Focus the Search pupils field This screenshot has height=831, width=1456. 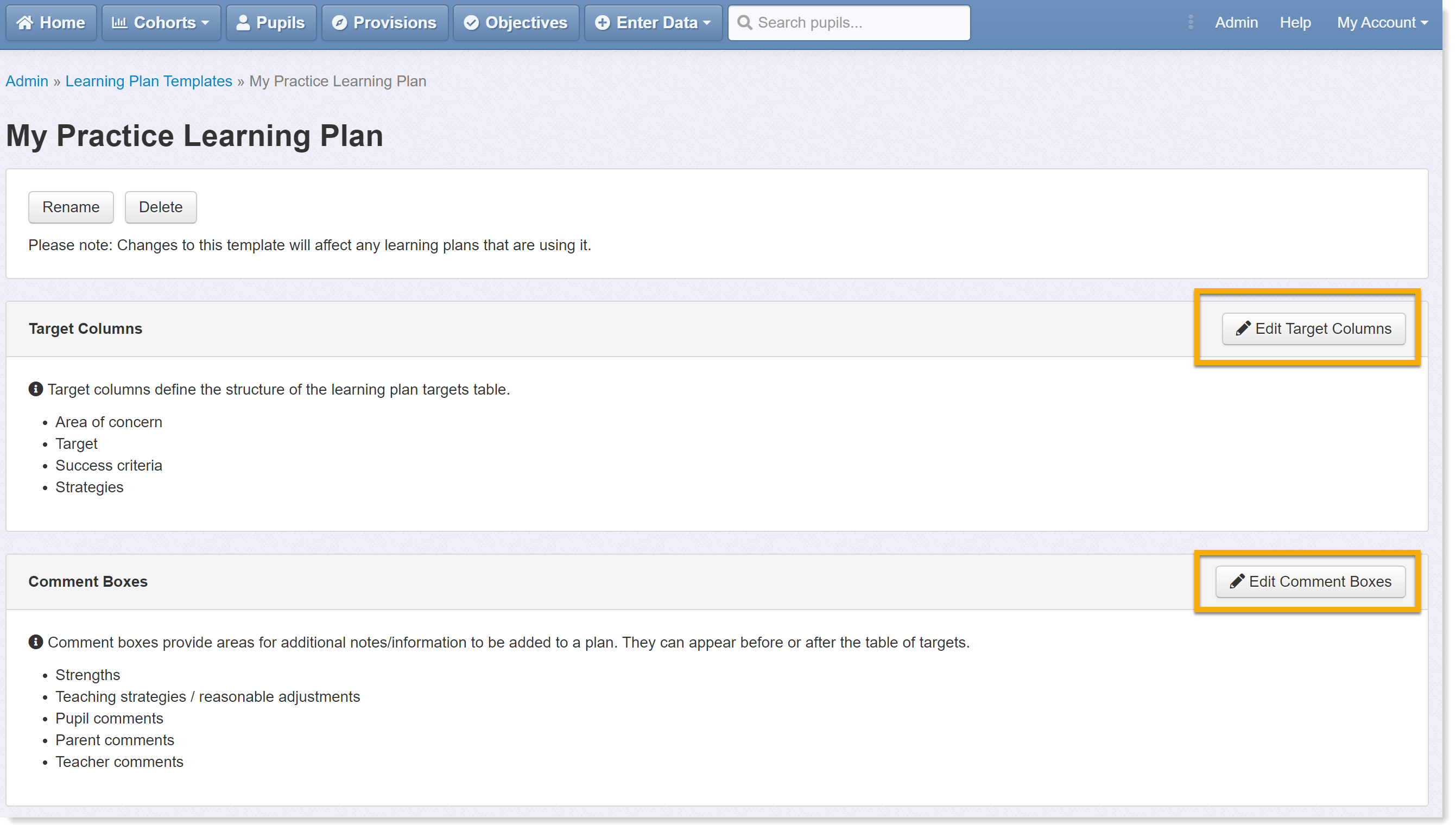(x=849, y=23)
